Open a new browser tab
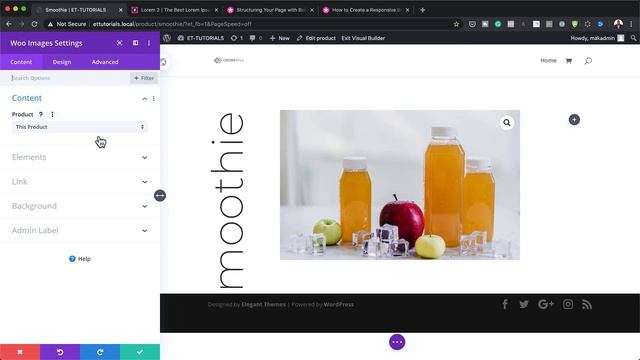The width and height of the screenshot is (640, 360). point(423,10)
